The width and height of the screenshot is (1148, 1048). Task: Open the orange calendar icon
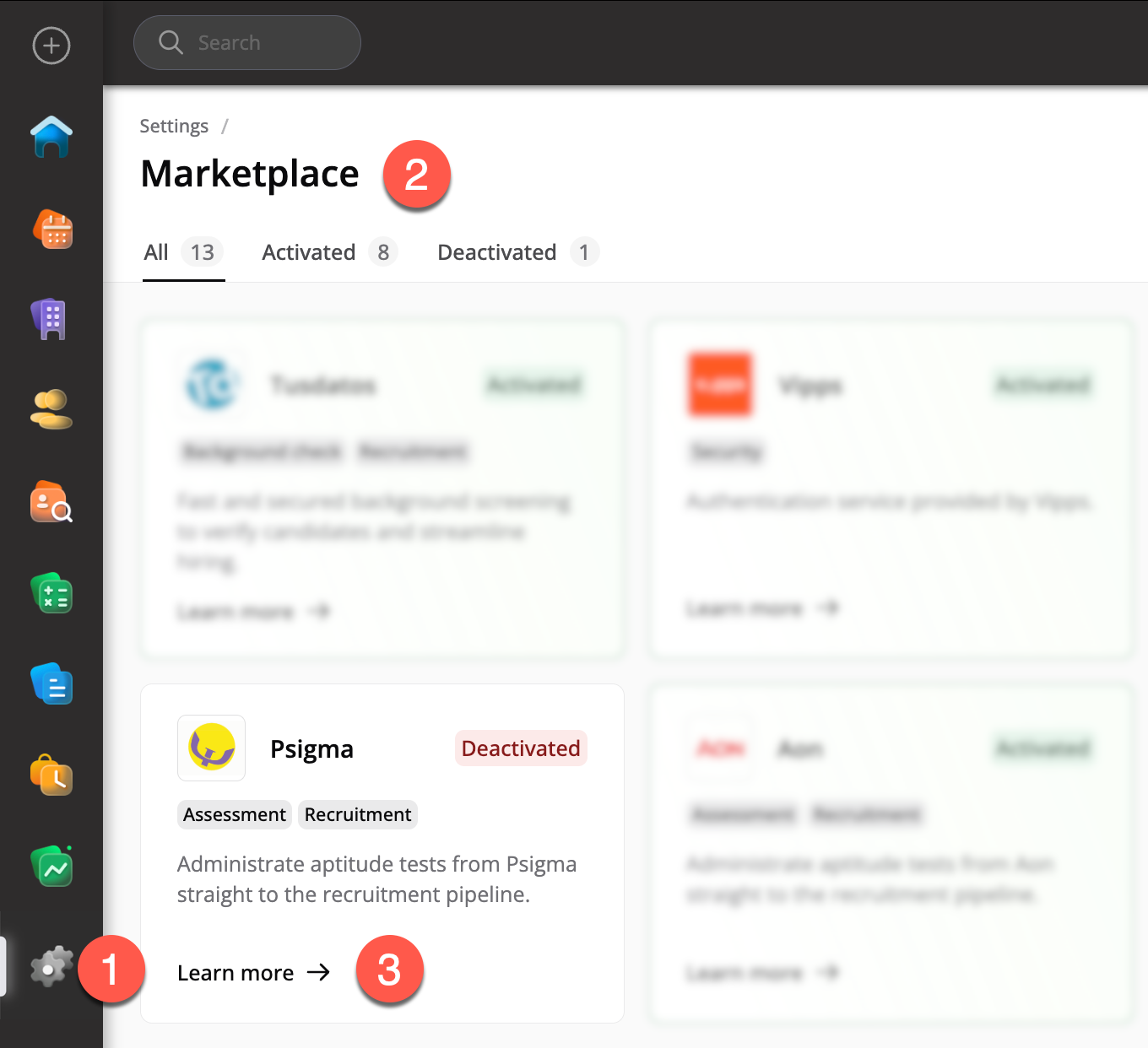tap(52, 230)
